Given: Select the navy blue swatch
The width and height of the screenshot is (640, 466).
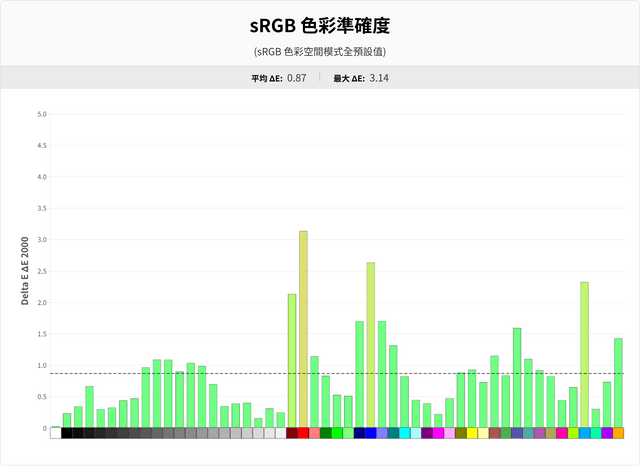Looking at the screenshot, I should click(x=360, y=433).
